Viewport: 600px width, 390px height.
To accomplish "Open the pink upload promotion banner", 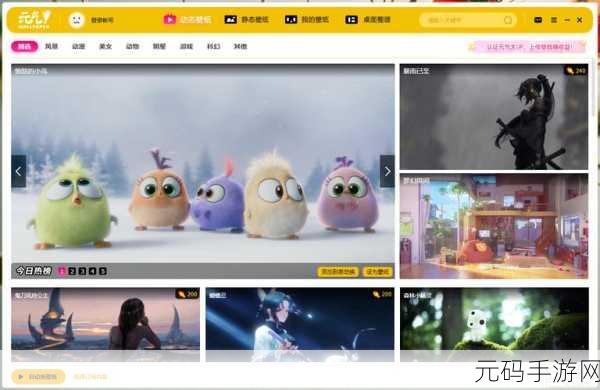I will coord(527,47).
